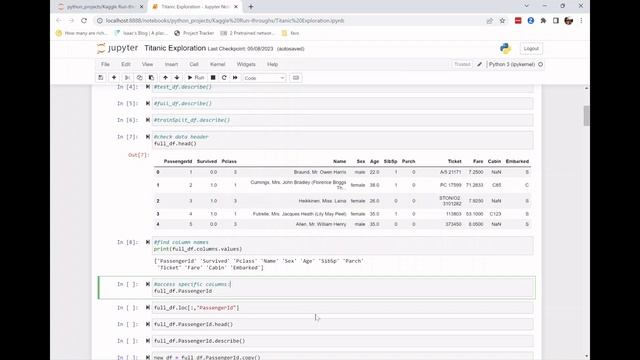Click the full_df.PassengerId.describe() cell
This screenshot has width=640, height=360.
342,341
